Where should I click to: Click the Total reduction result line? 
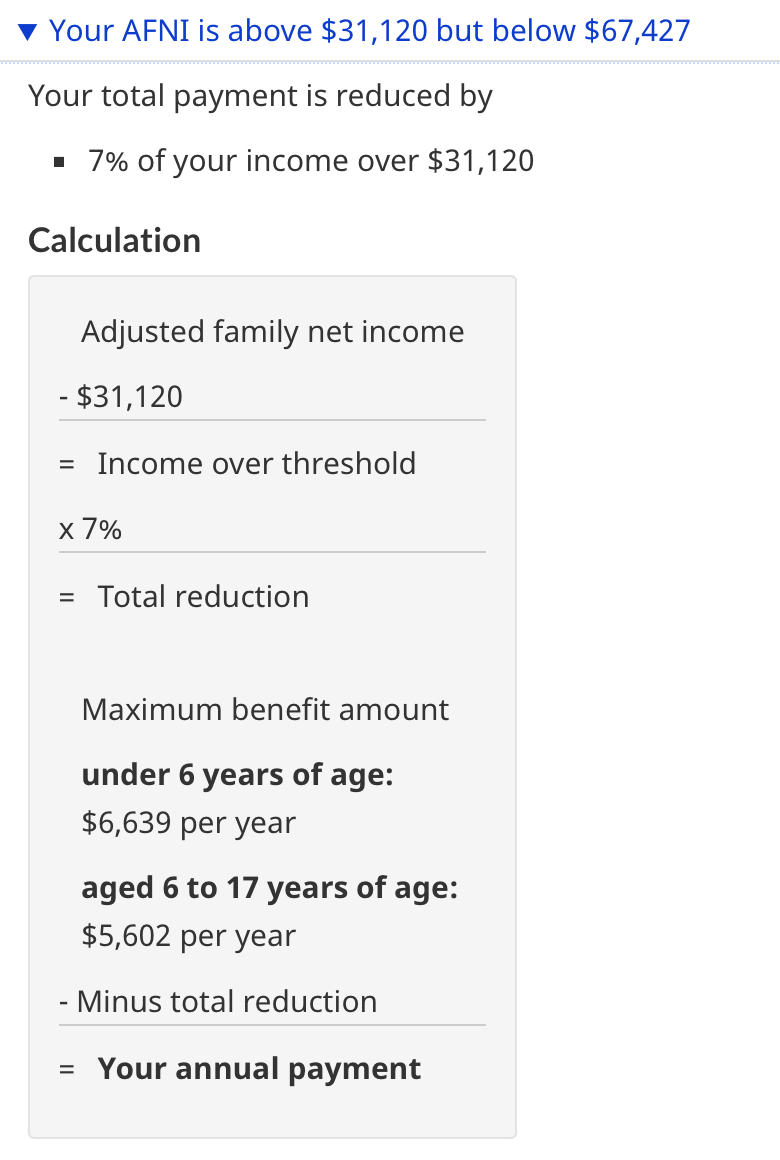(204, 596)
